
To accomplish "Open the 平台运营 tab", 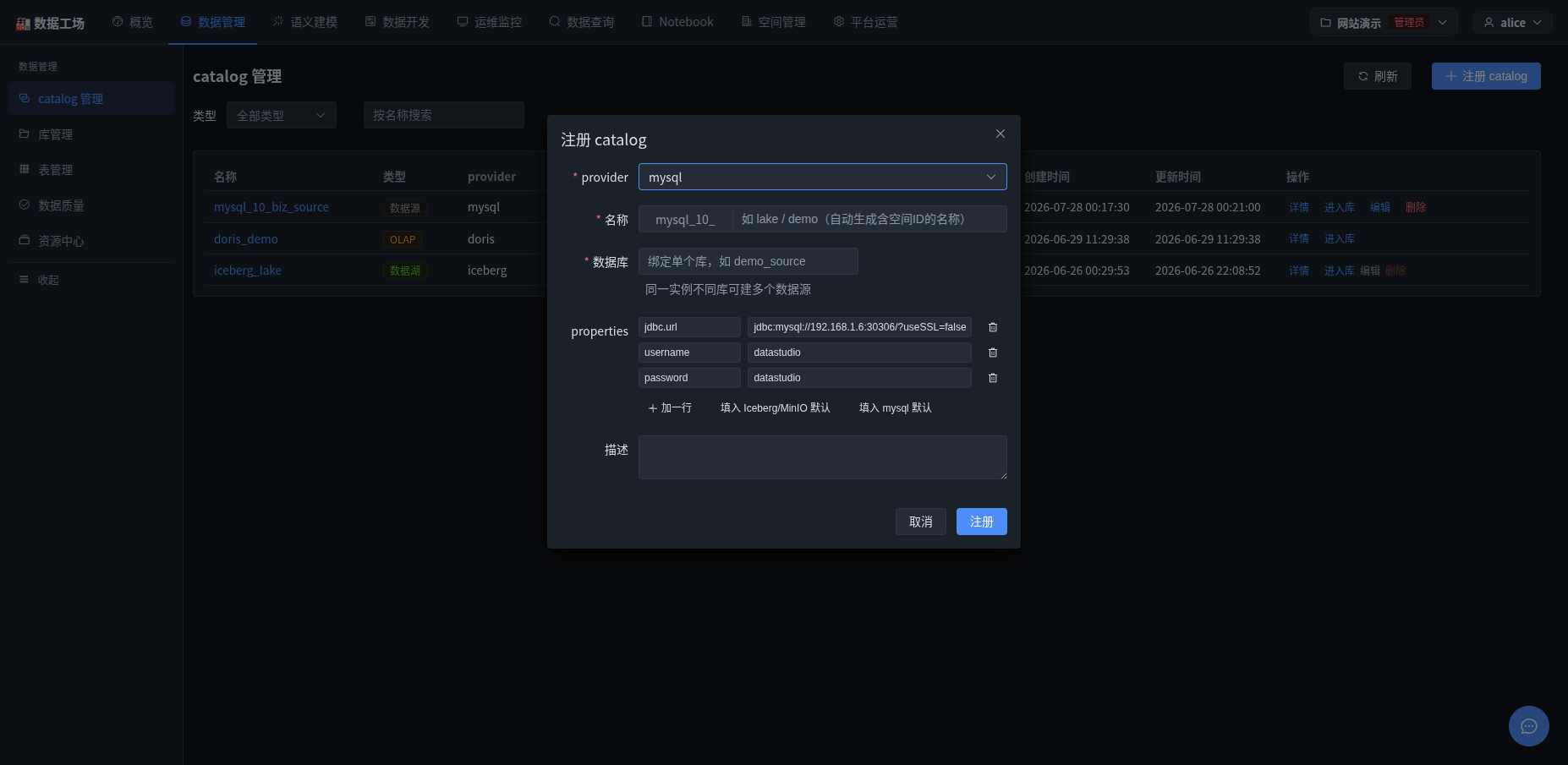I will pos(866,22).
